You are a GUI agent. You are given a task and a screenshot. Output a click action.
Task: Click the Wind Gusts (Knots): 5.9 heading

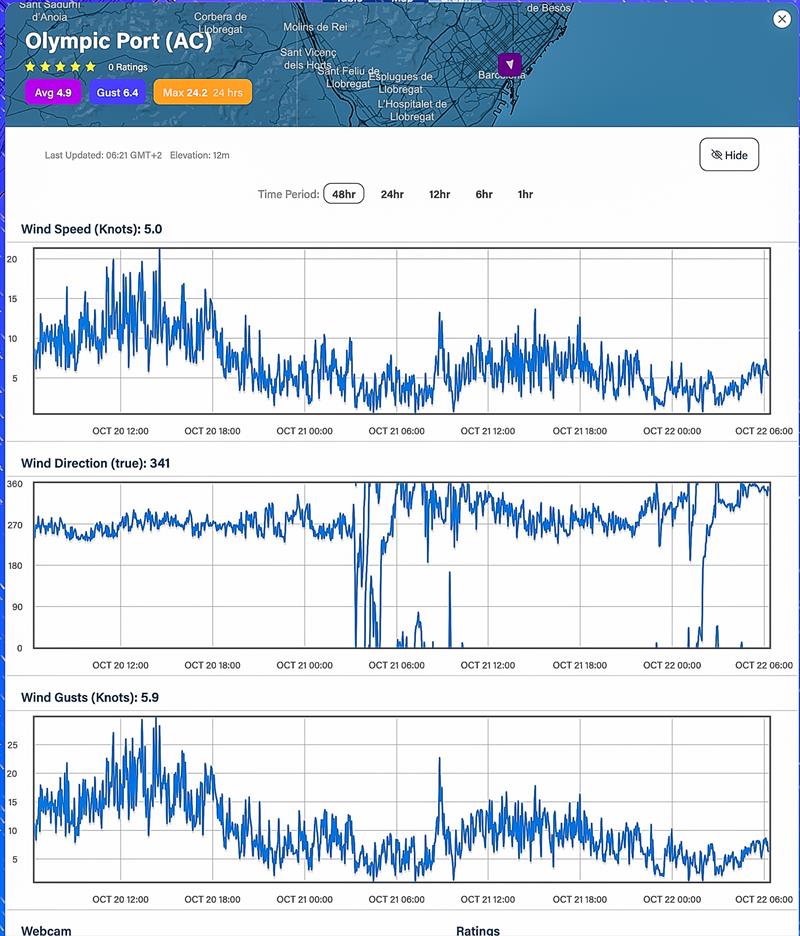[x=90, y=697]
